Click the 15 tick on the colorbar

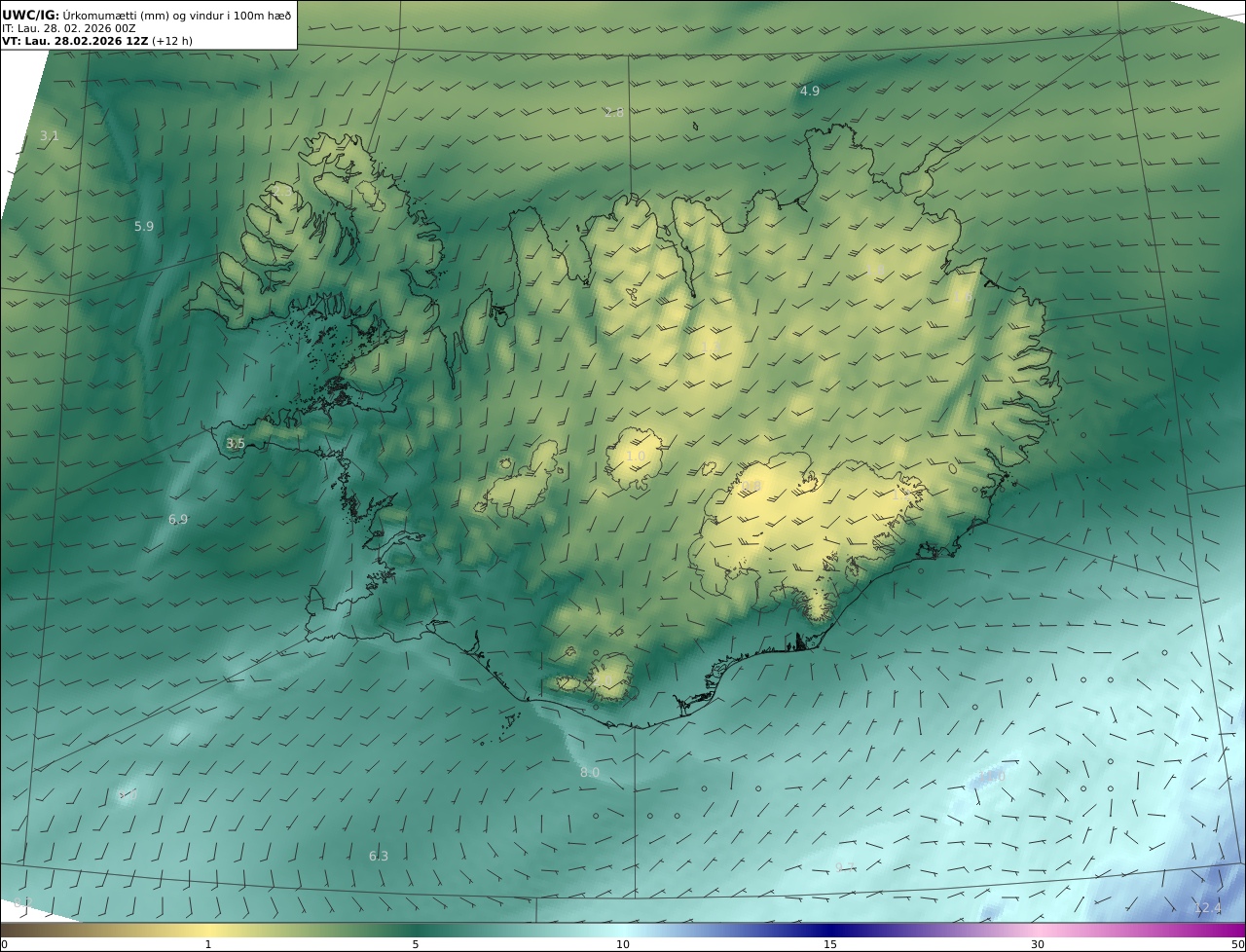(x=830, y=944)
